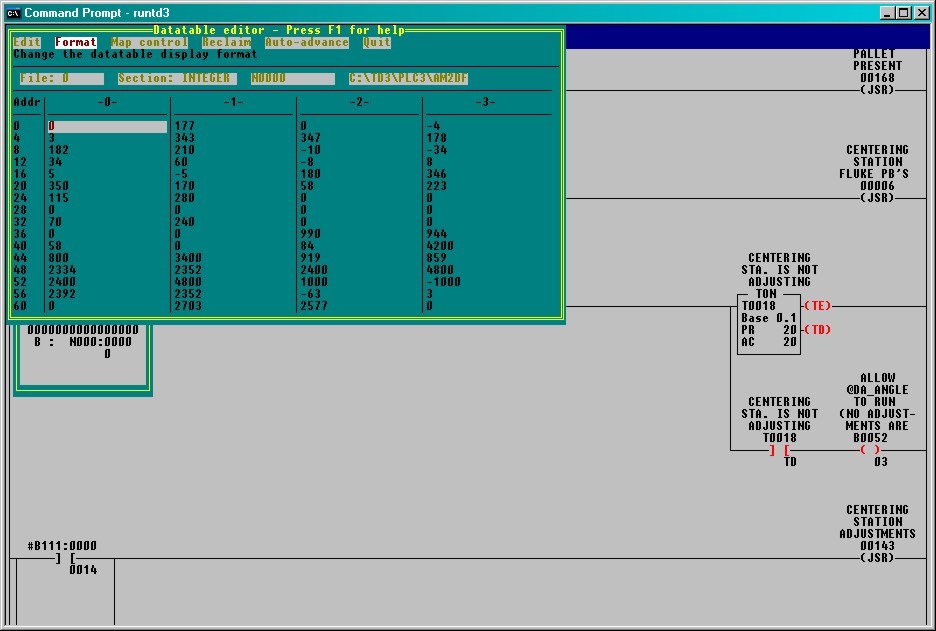Click the N0000 data file selector
936x631 pixels.
[291, 77]
